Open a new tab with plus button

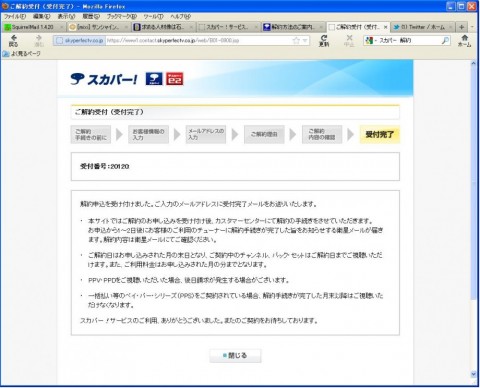[461, 27]
